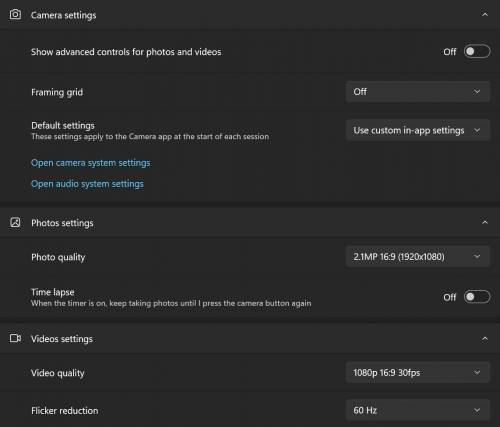Click the picture icon beside Photos settings
Image resolution: width=500 pixels, height=427 pixels.
click(15, 222)
